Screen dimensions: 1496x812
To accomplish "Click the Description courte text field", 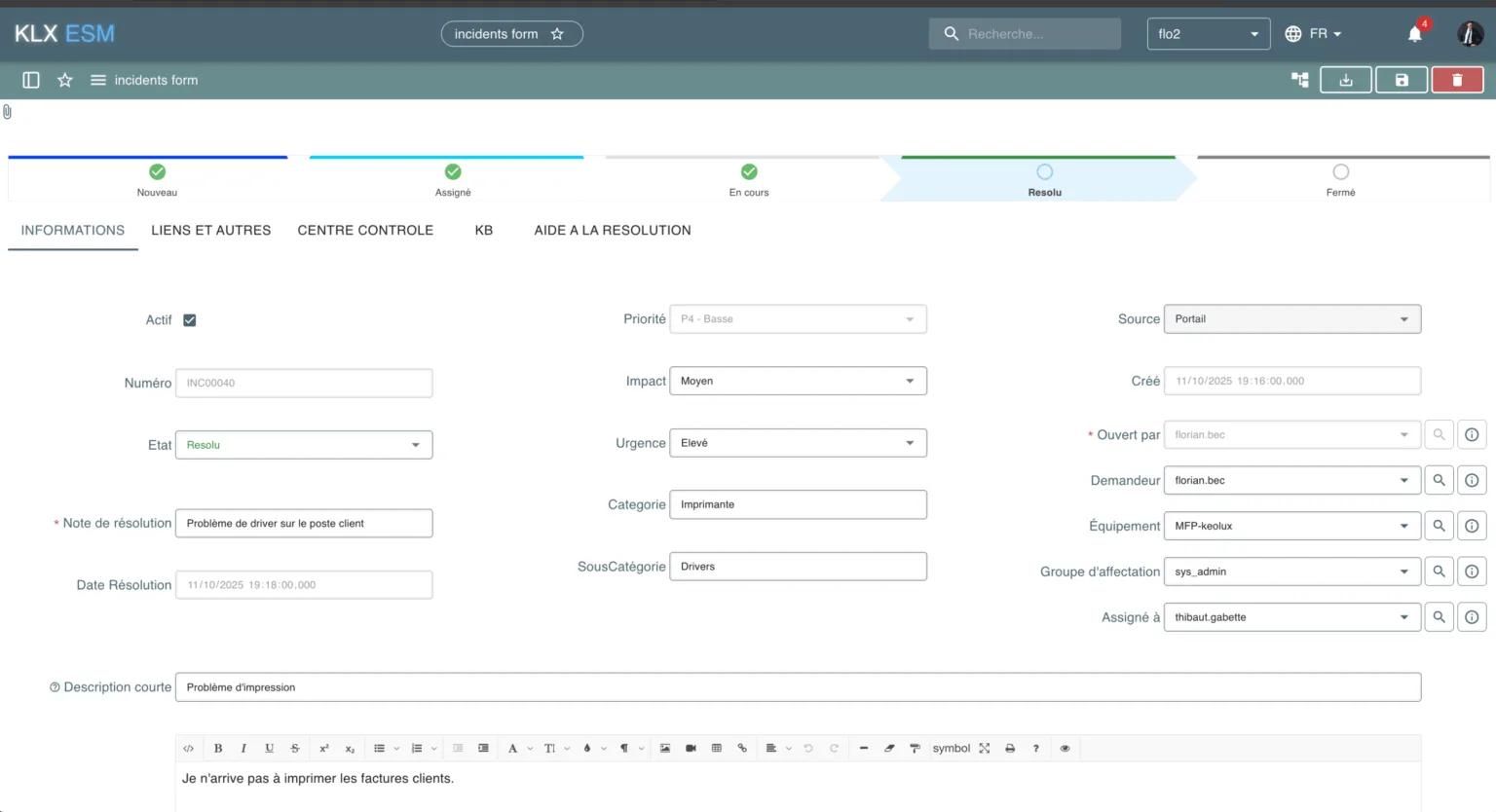I will coord(797,687).
